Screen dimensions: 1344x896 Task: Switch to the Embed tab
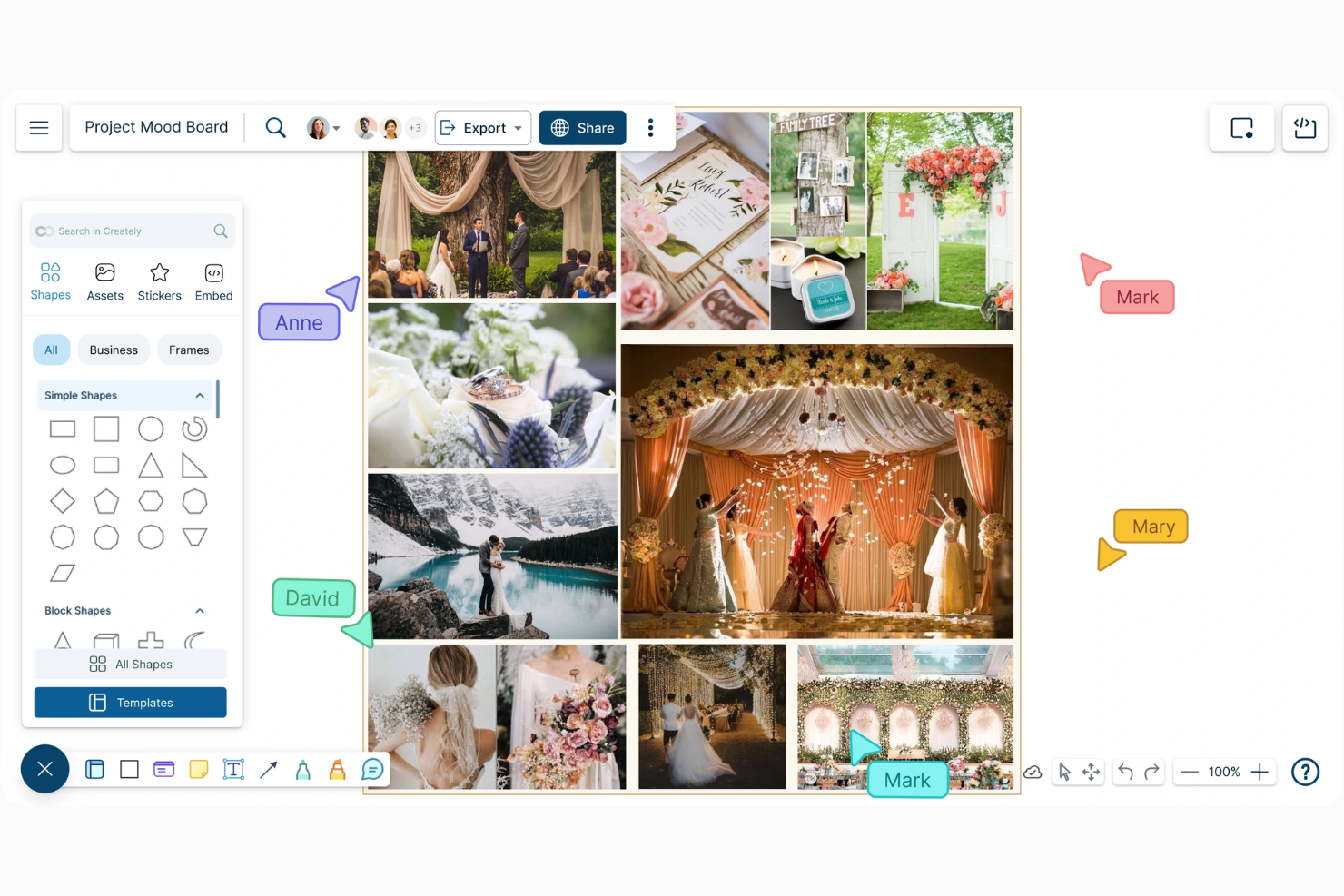click(x=213, y=281)
